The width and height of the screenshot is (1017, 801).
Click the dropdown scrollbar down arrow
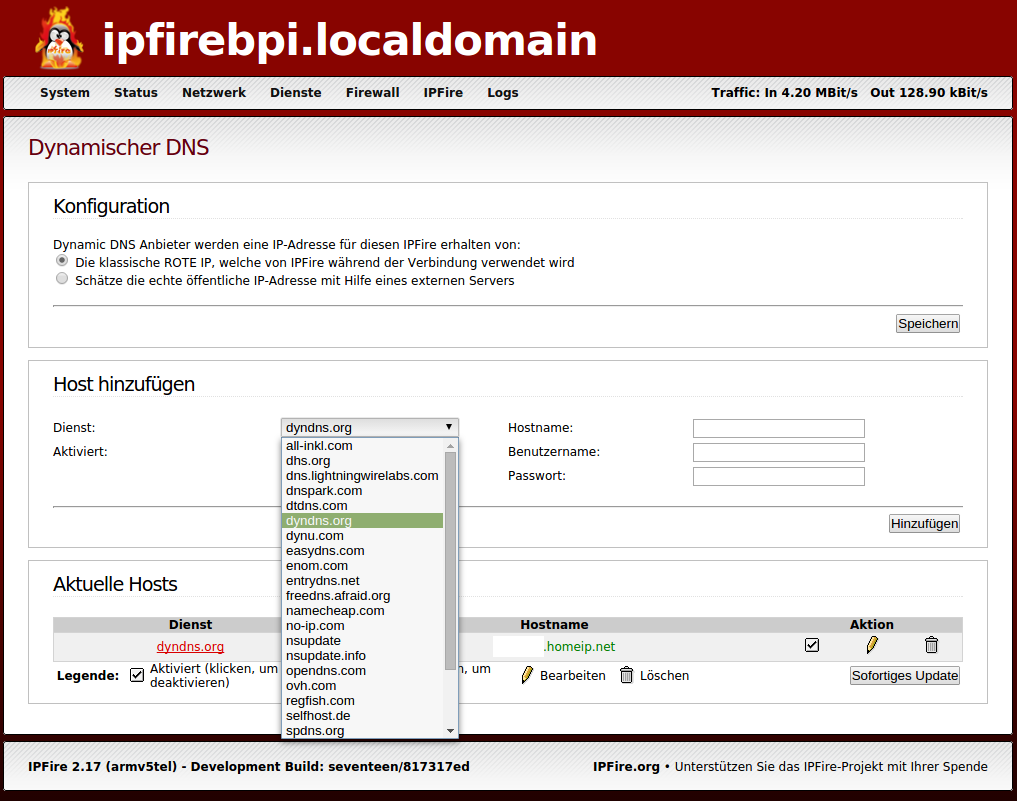(450, 731)
